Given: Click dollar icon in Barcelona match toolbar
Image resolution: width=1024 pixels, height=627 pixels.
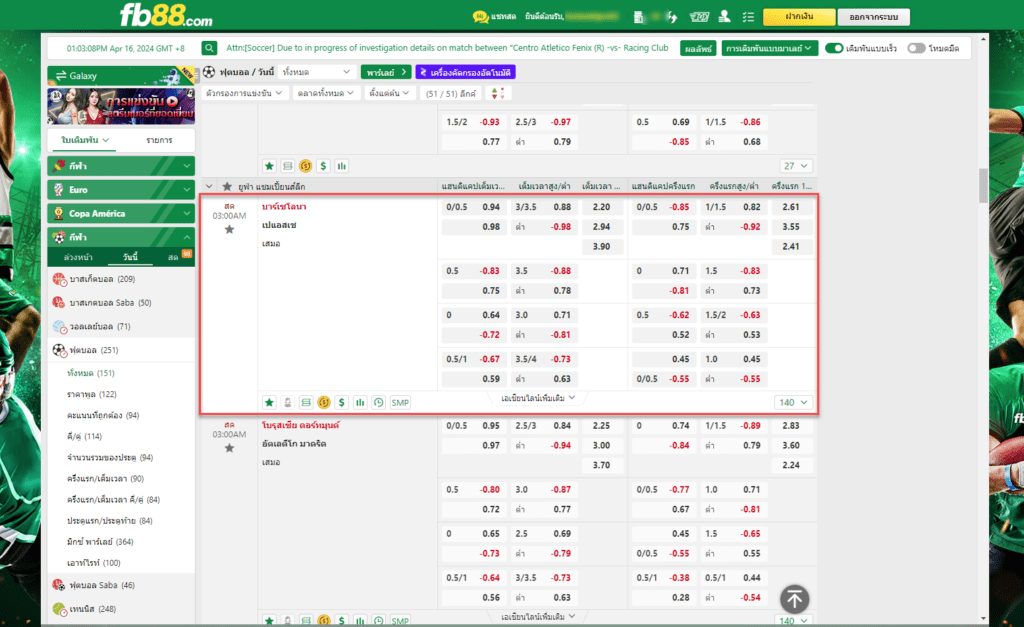Looking at the screenshot, I should [x=342, y=402].
